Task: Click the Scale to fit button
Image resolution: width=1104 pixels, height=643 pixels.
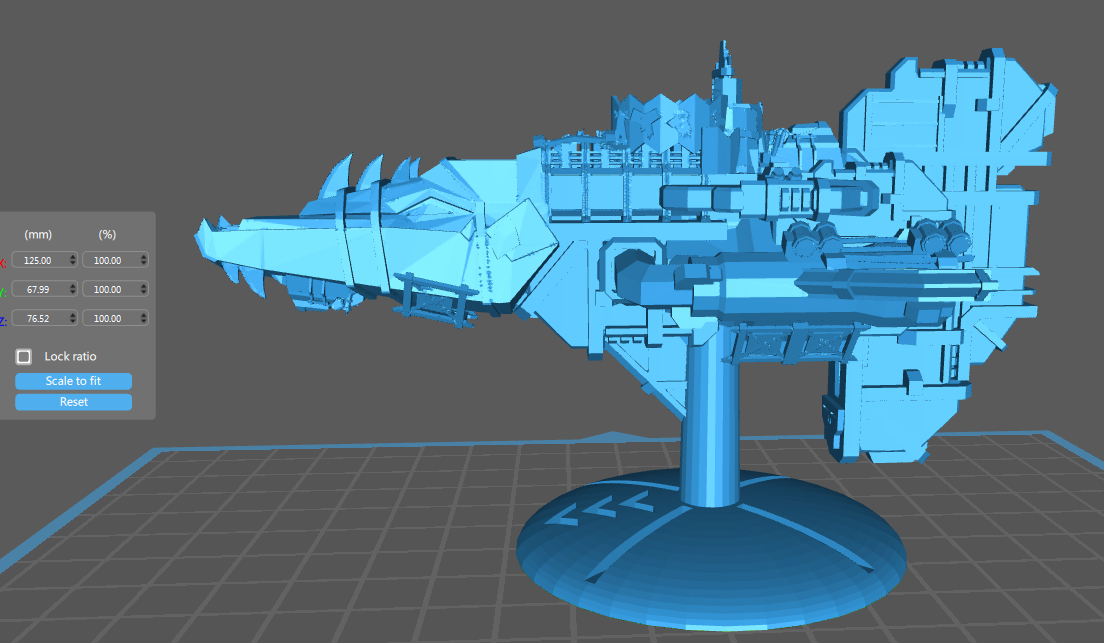Action: [73, 381]
